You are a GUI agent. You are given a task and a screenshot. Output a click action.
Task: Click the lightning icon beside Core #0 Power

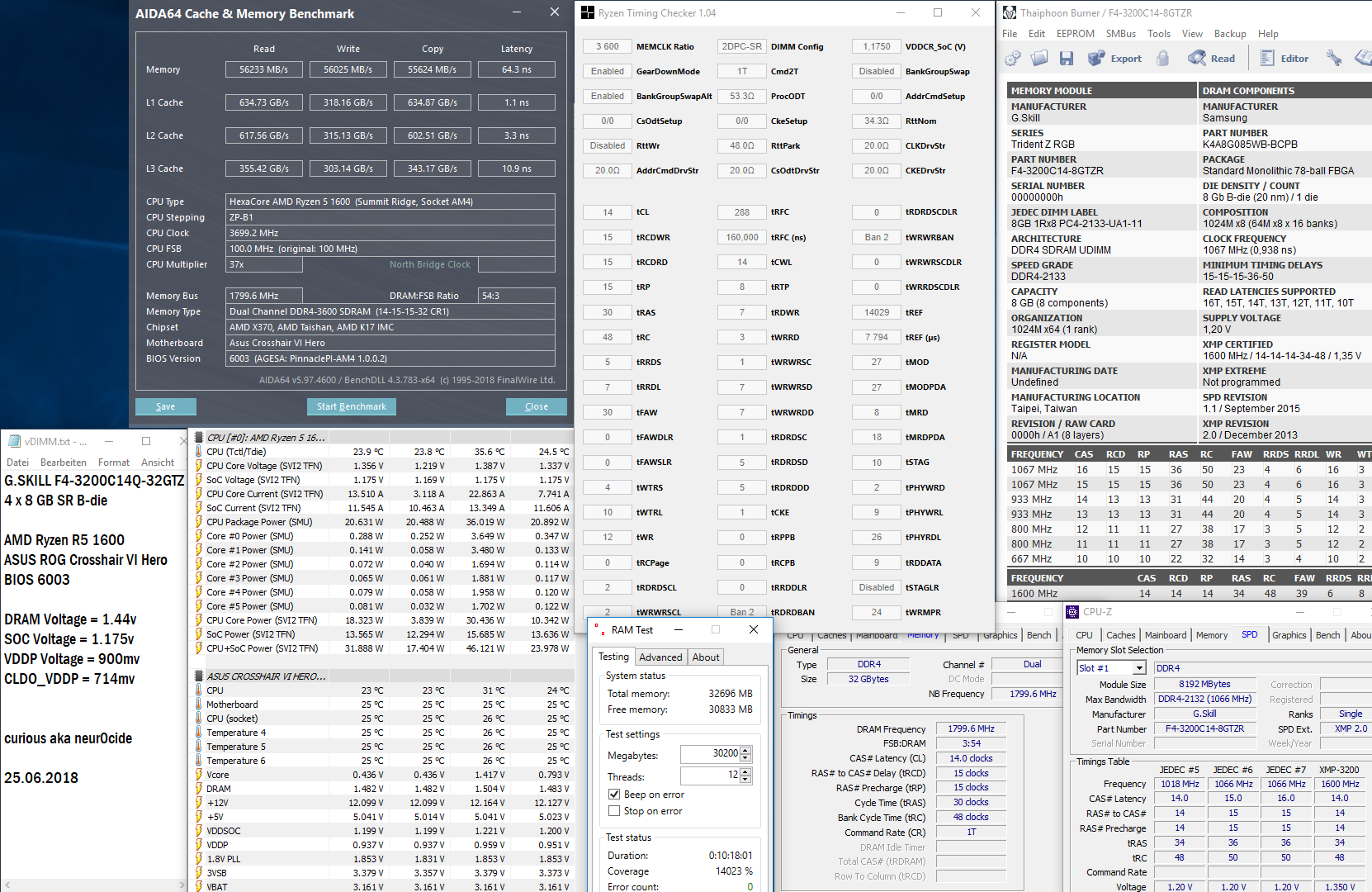click(x=199, y=536)
